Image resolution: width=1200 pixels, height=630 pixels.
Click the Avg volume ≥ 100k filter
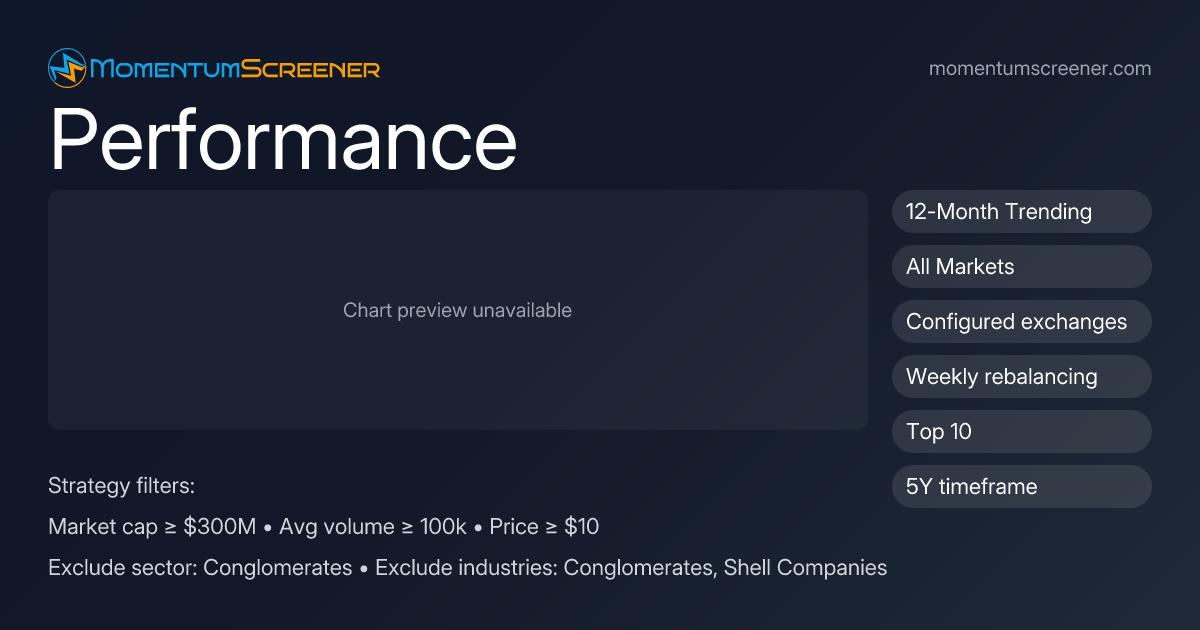[372, 527]
